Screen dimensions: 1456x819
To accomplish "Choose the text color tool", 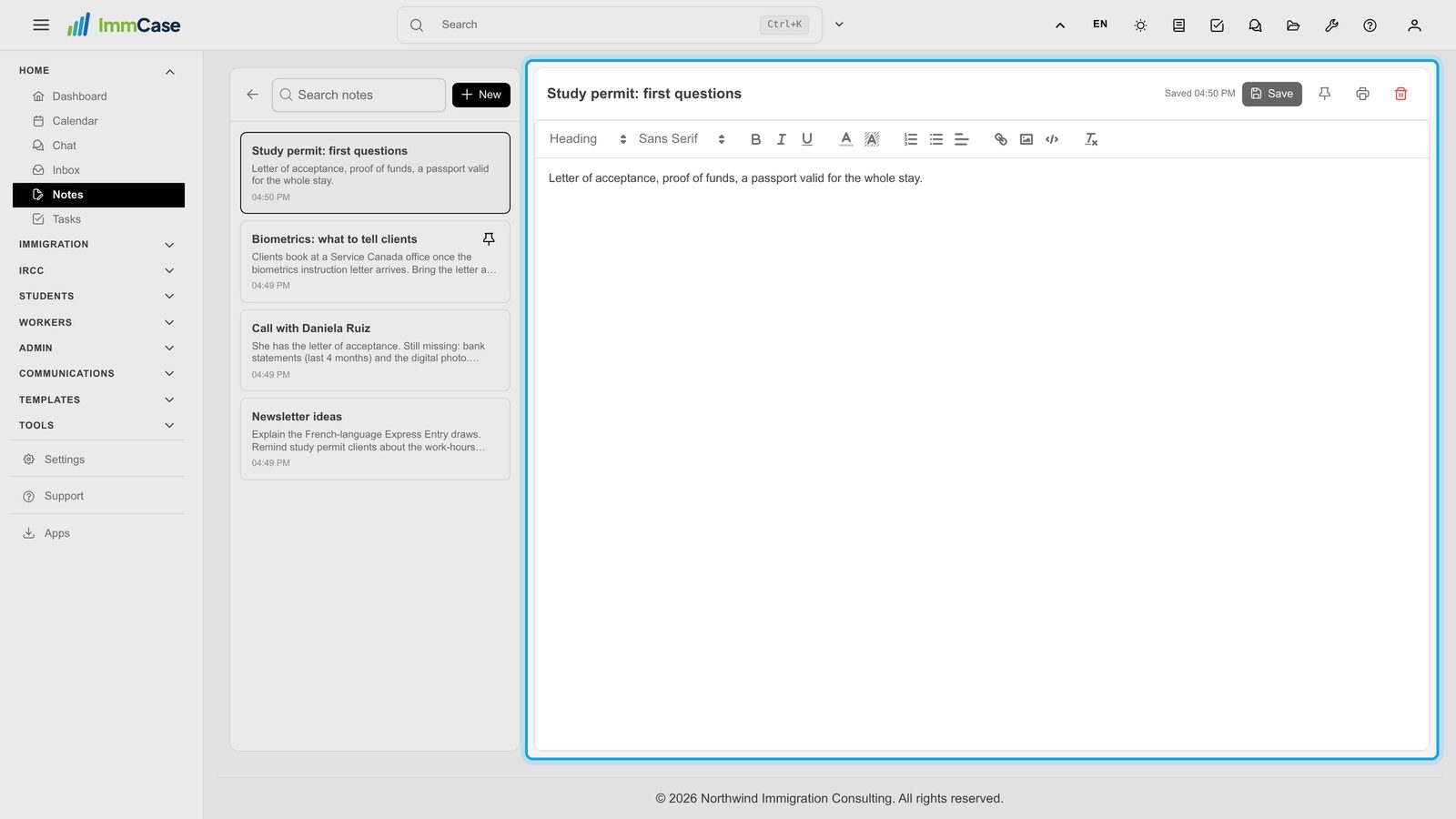I will tap(846, 139).
